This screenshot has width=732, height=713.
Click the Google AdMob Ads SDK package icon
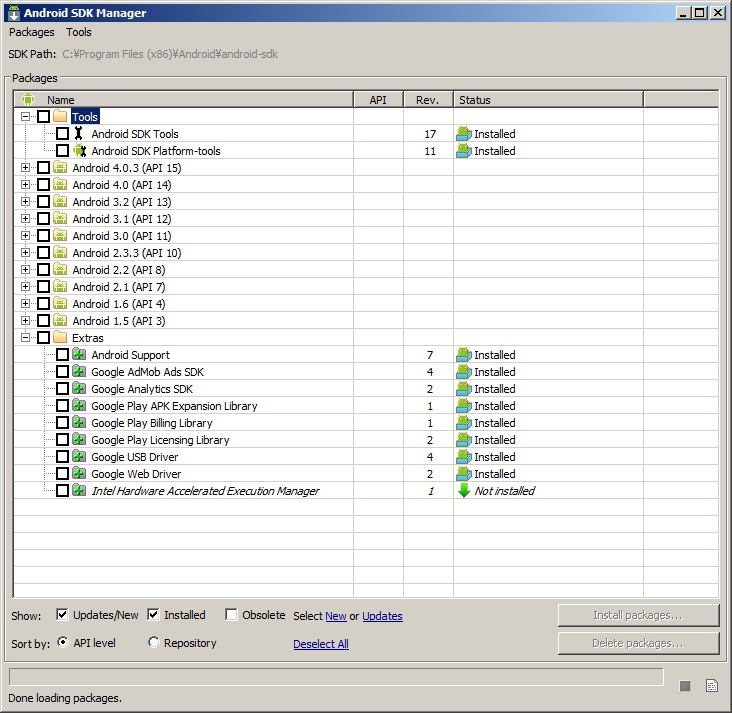(x=79, y=371)
